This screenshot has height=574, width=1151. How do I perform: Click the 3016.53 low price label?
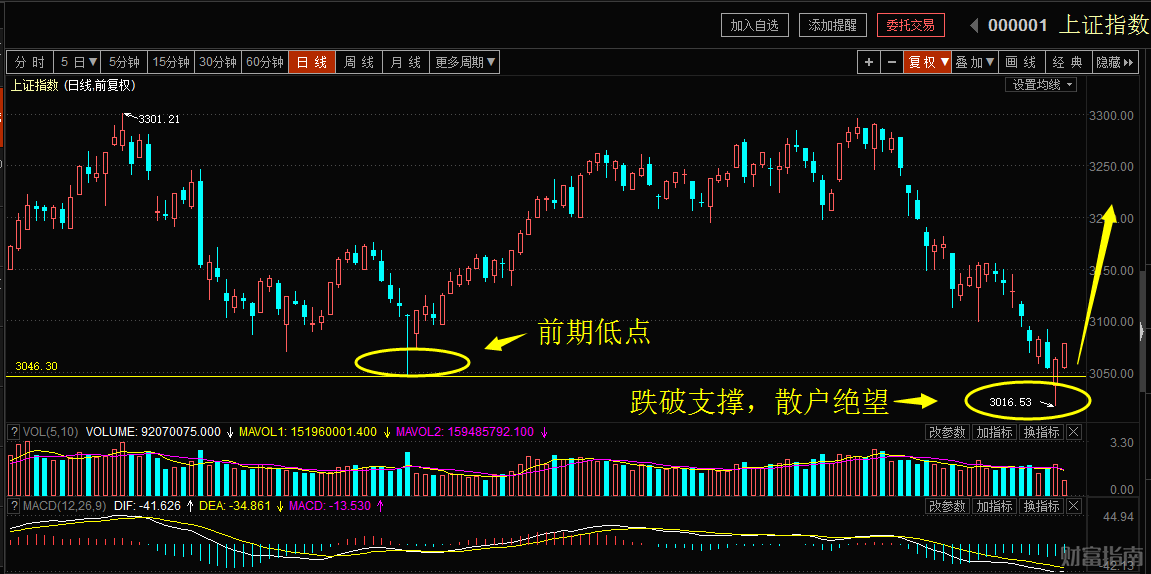point(1011,402)
